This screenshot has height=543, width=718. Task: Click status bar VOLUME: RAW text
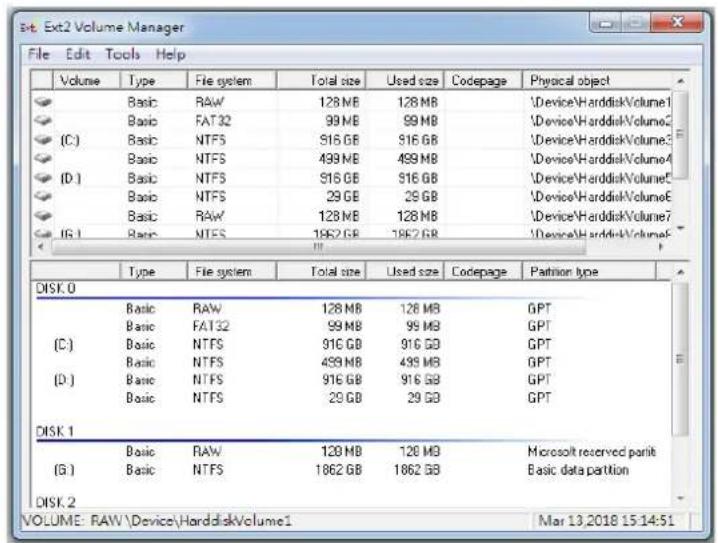point(157,521)
